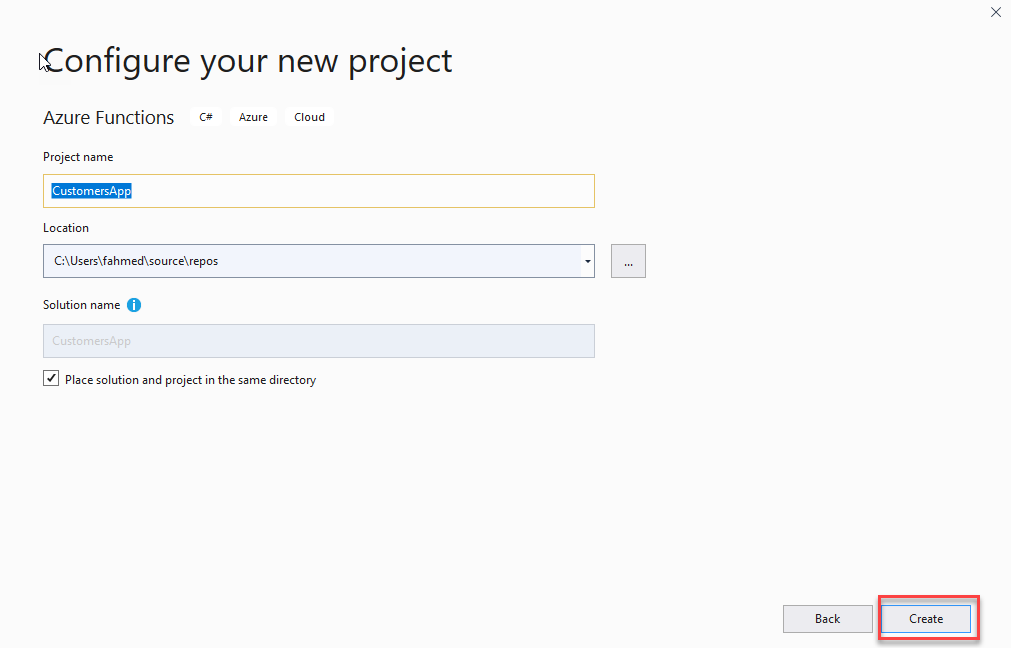This screenshot has height=648, width=1011.
Task: Click the Solution name info icon
Action: (x=133, y=305)
